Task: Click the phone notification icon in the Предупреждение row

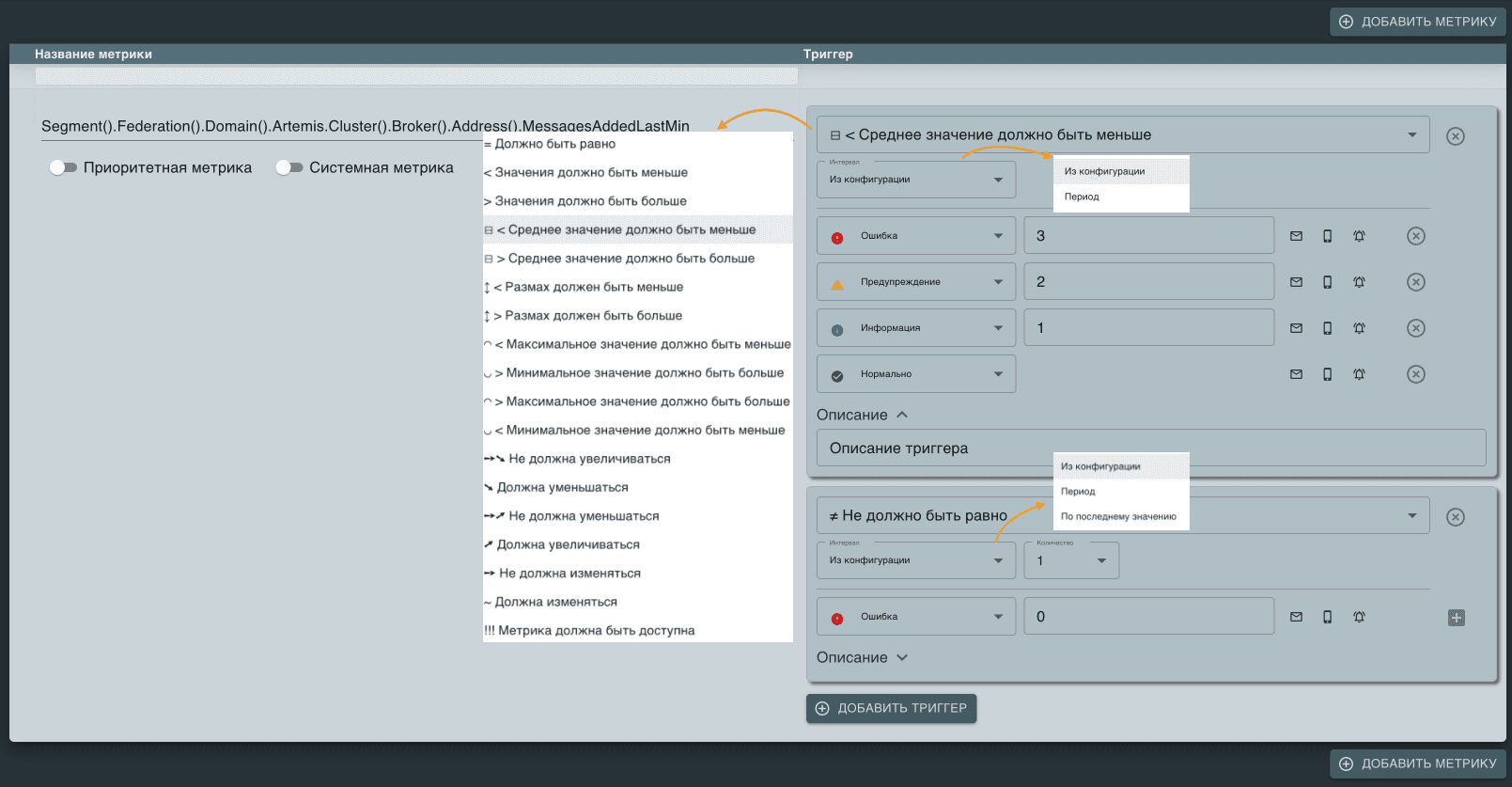Action: click(x=1327, y=282)
